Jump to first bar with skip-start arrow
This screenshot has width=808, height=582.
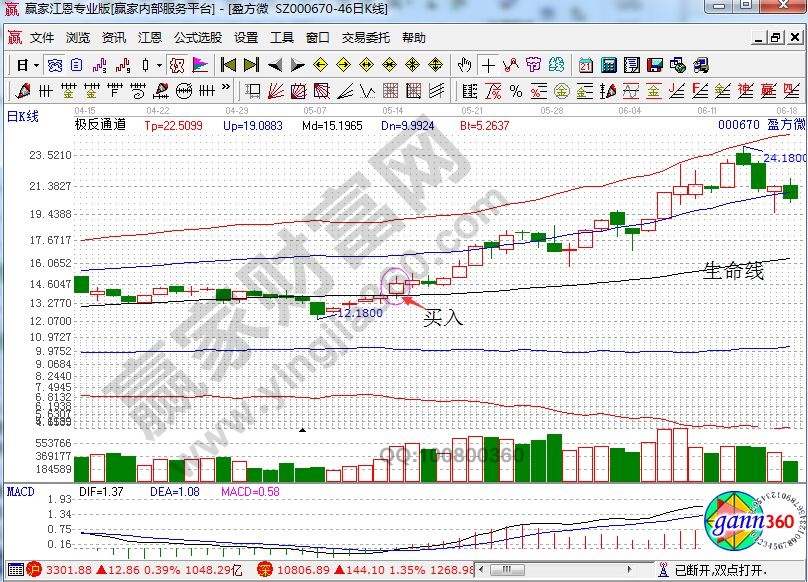pyautogui.click(x=228, y=65)
